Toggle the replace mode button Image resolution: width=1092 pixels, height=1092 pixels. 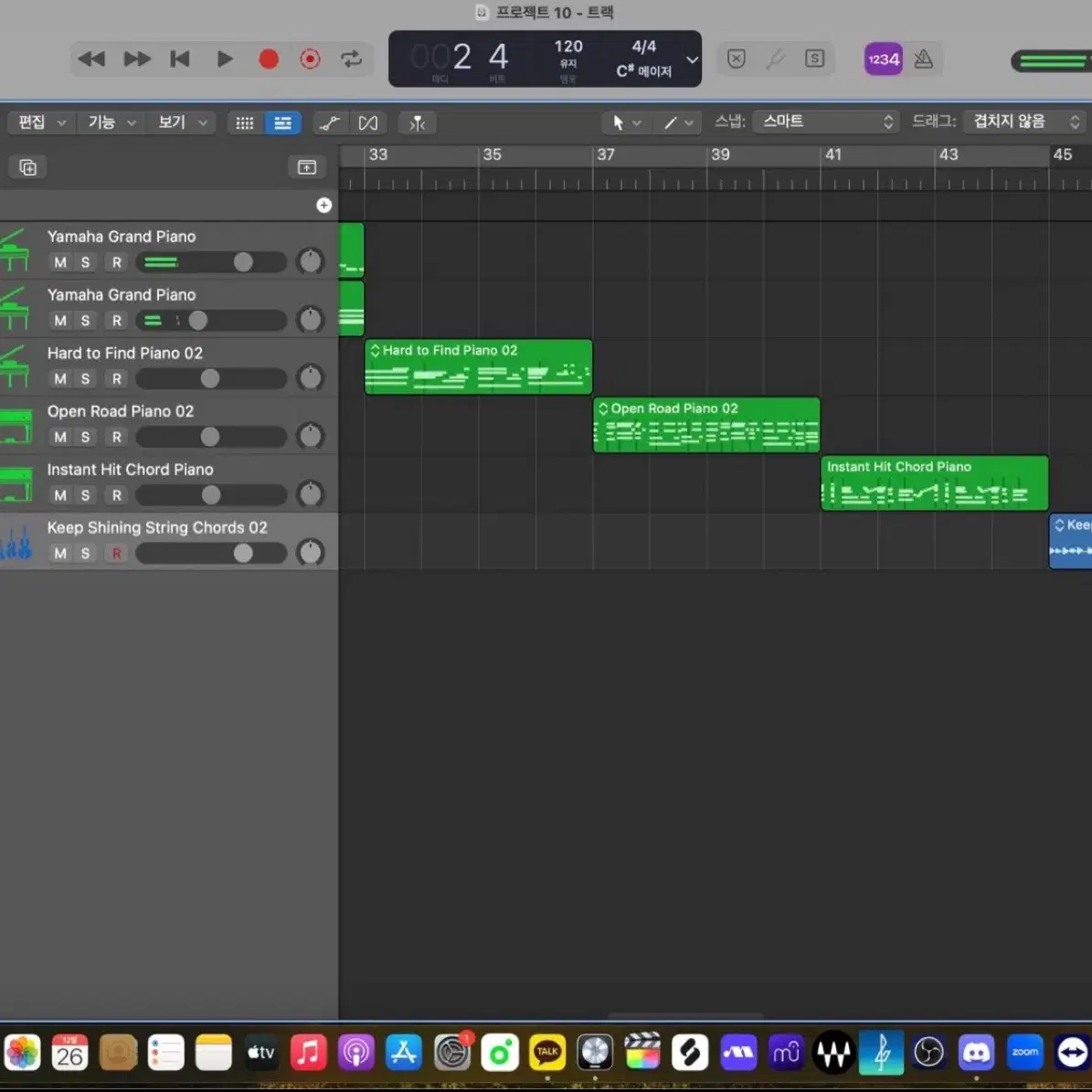pyautogui.click(x=737, y=58)
